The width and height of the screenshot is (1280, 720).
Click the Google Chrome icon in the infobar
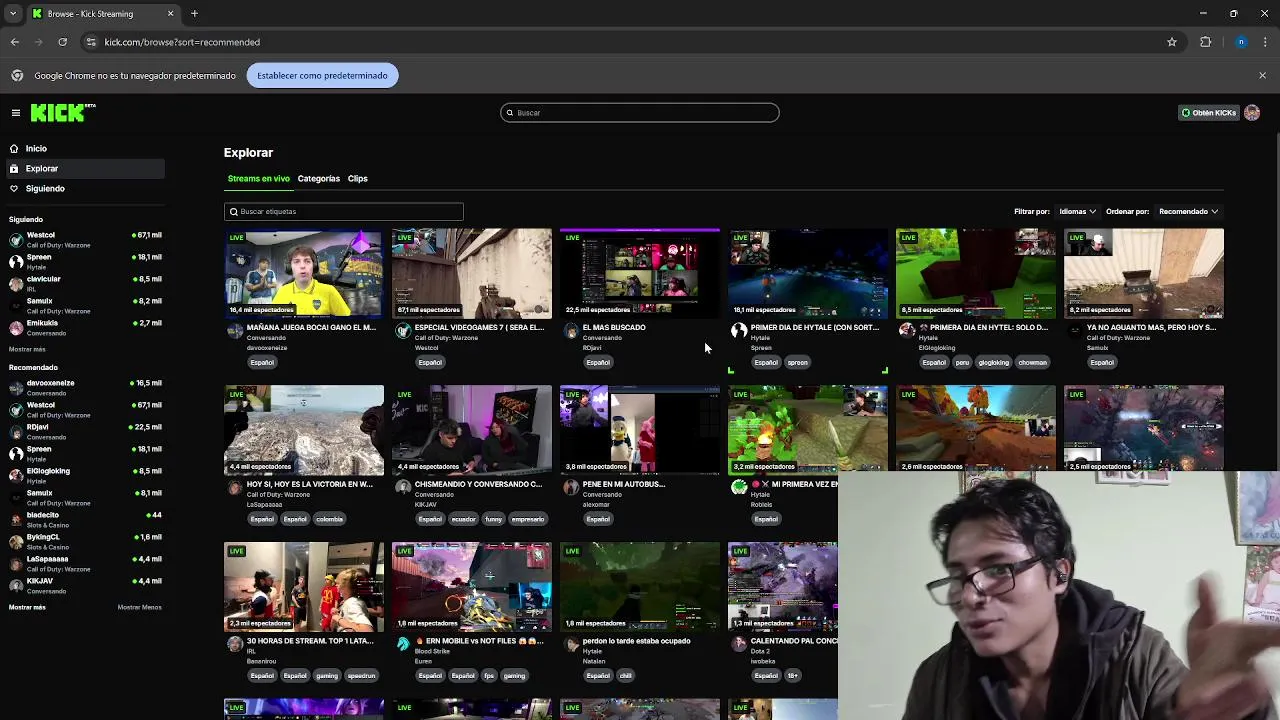pyautogui.click(x=17, y=75)
